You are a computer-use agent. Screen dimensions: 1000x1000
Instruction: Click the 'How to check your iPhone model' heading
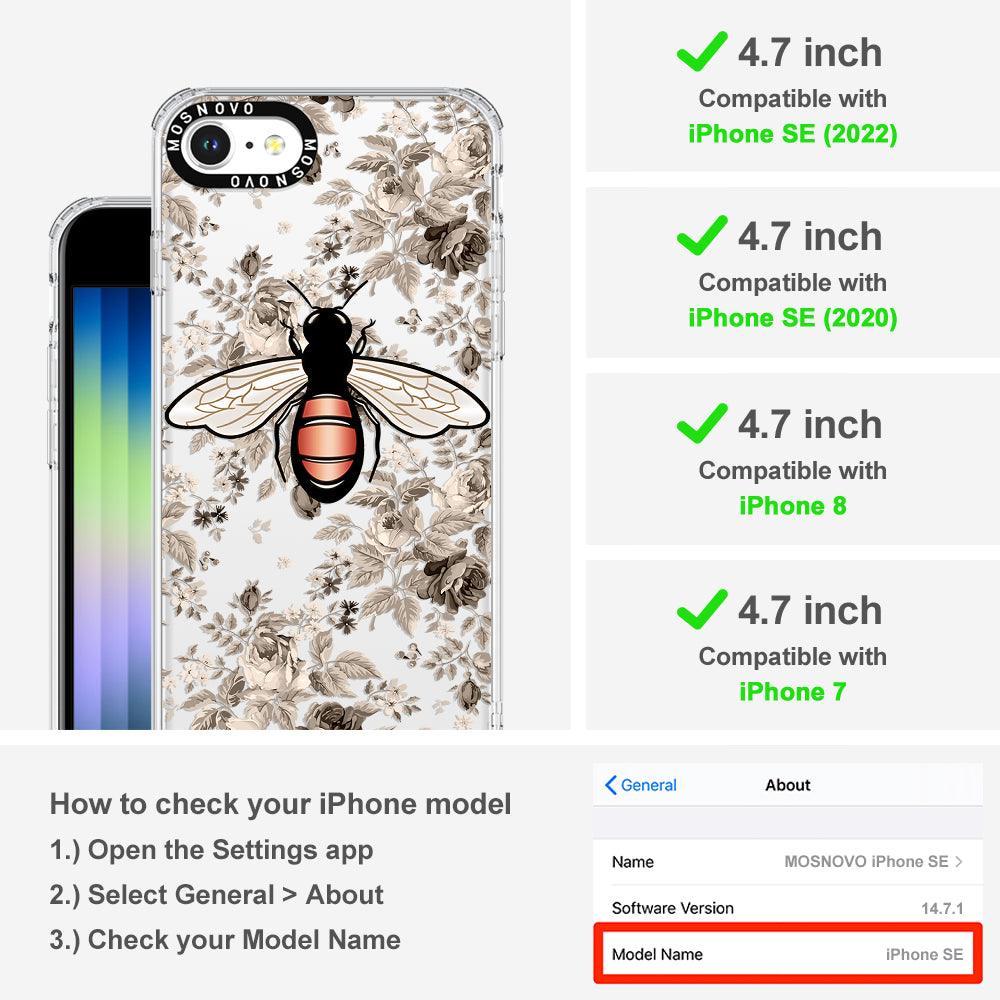click(x=281, y=804)
